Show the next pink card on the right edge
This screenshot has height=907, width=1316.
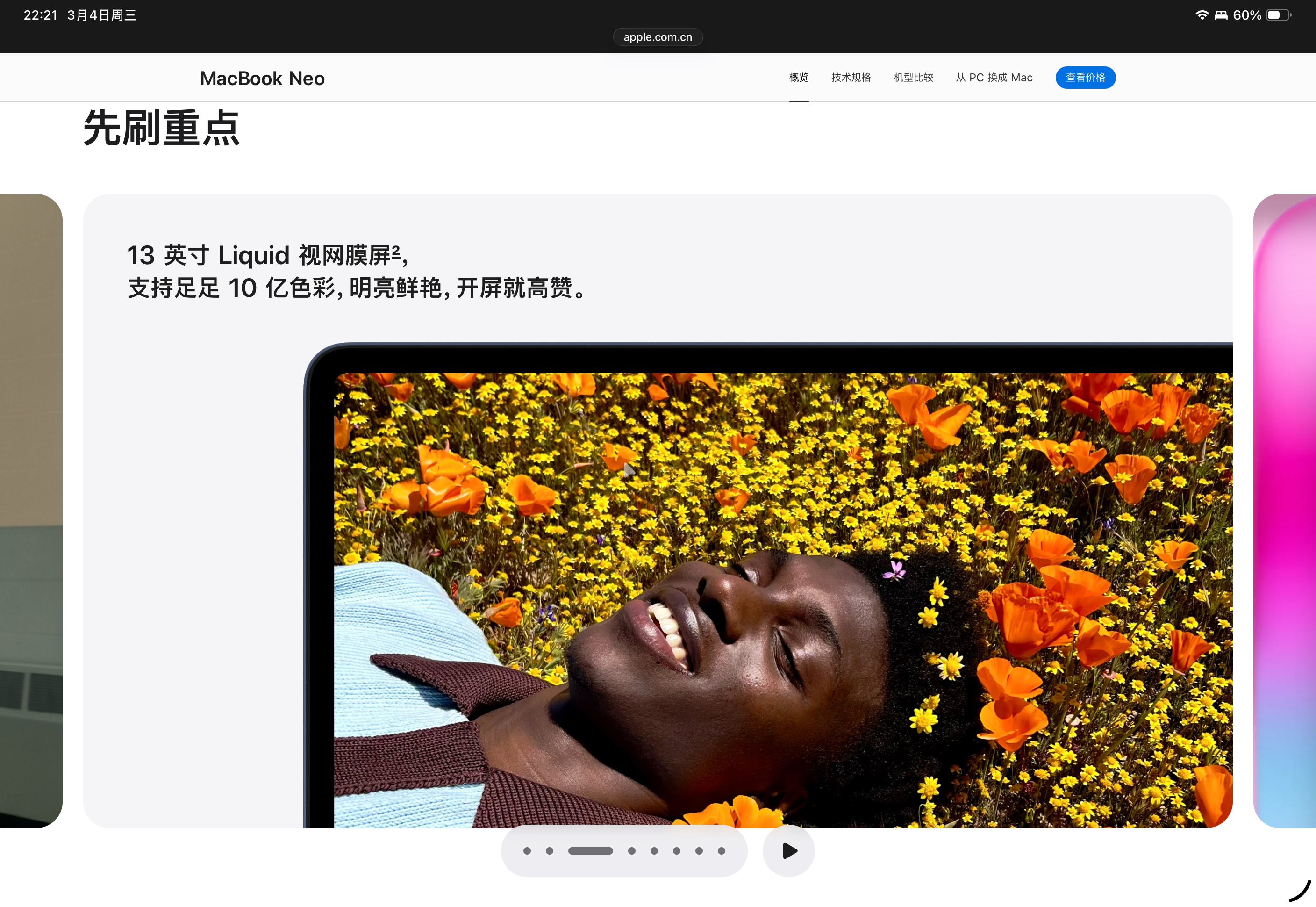pyautogui.click(x=1285, y=511)
